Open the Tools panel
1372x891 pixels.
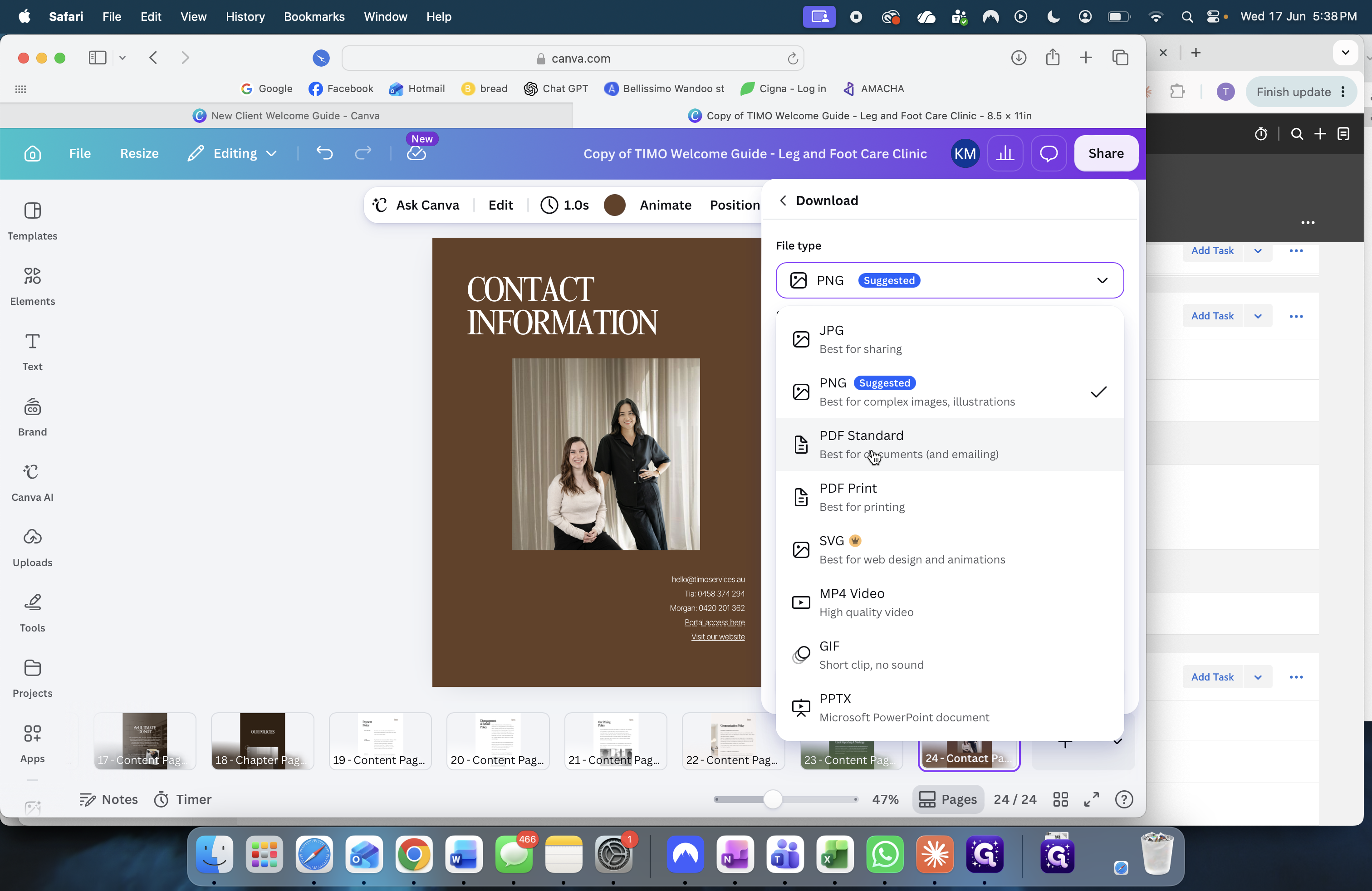click(x=32, y=612)
